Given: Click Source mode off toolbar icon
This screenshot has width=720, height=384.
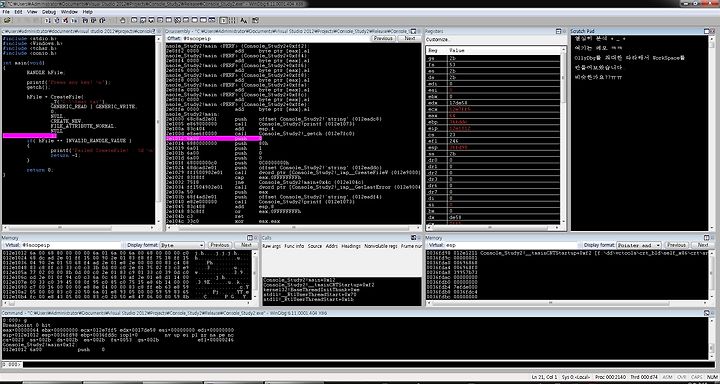Looking at the screenshot, I should pyautogui.click(x=231, y=20).
